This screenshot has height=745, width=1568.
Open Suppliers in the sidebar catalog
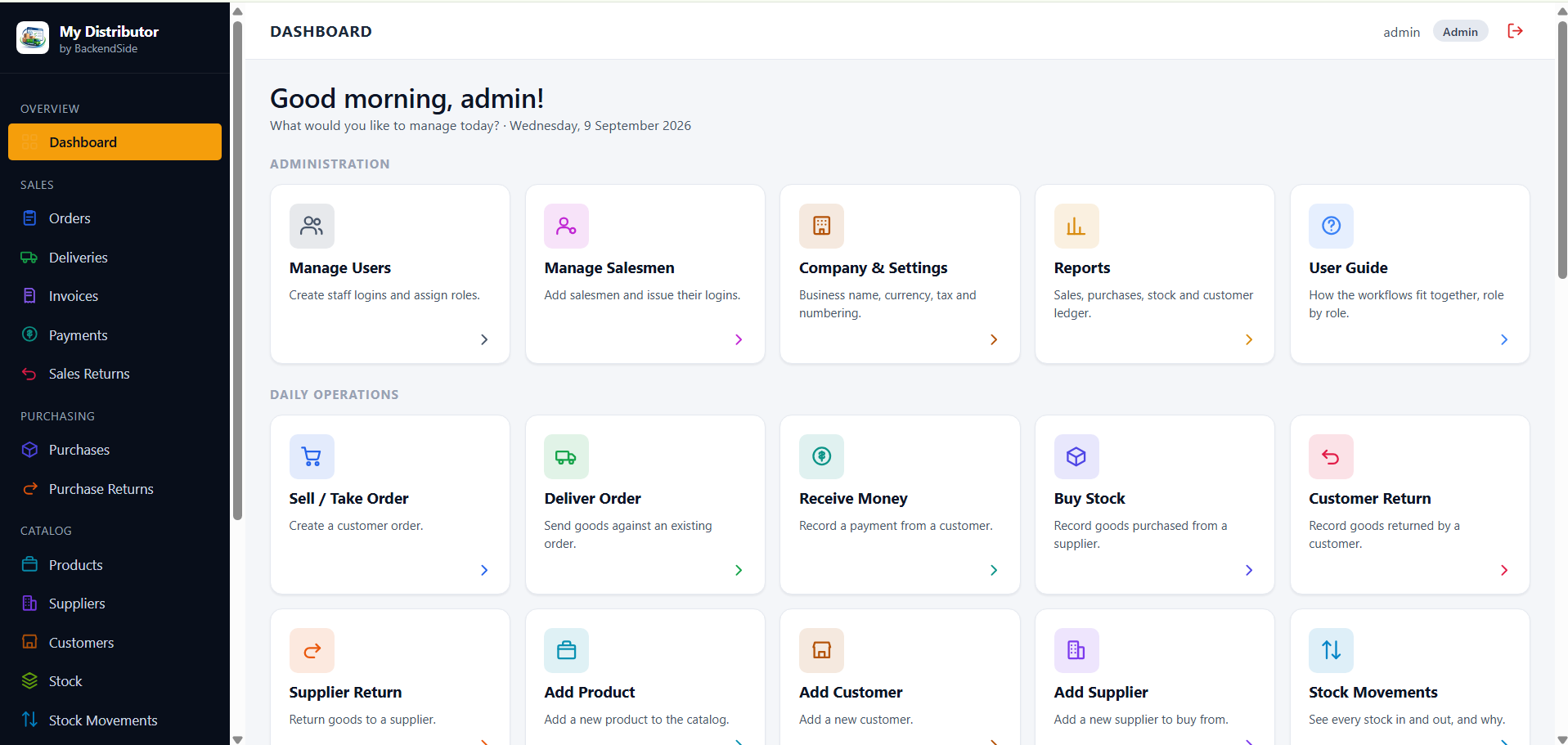pyautogui.click(x=115, y=604)
